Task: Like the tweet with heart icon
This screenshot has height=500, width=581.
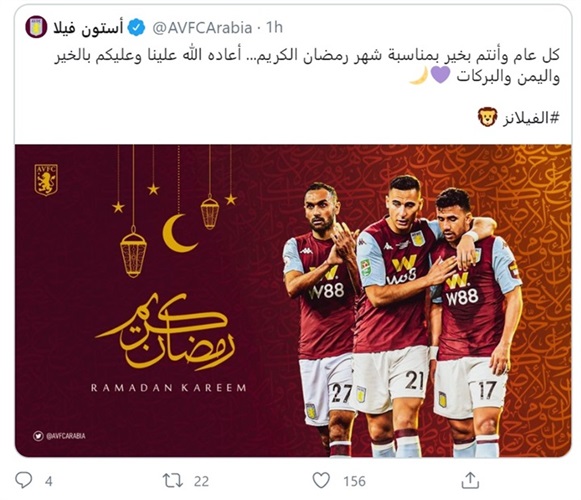Action: tap(321, 480)
